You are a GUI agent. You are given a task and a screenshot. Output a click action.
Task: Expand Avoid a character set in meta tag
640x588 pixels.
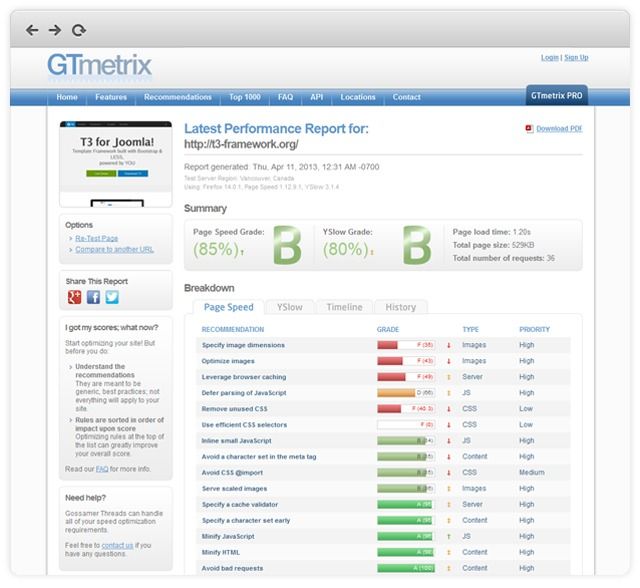259,457
